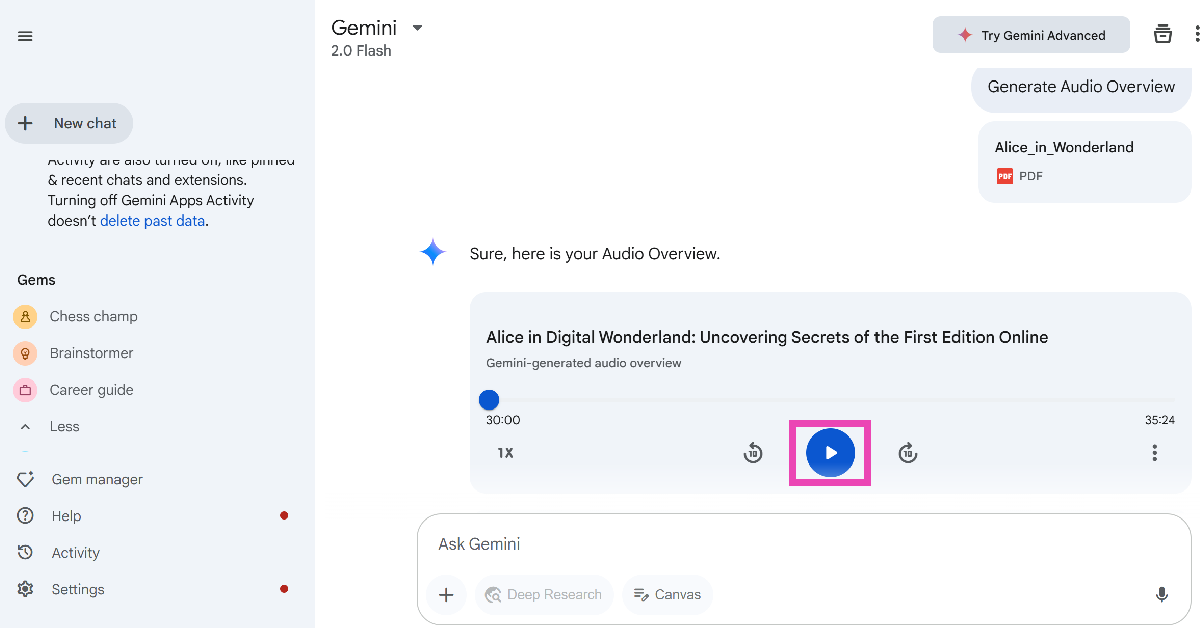Toggle the hamburger main menu

(x=25, y=36)
